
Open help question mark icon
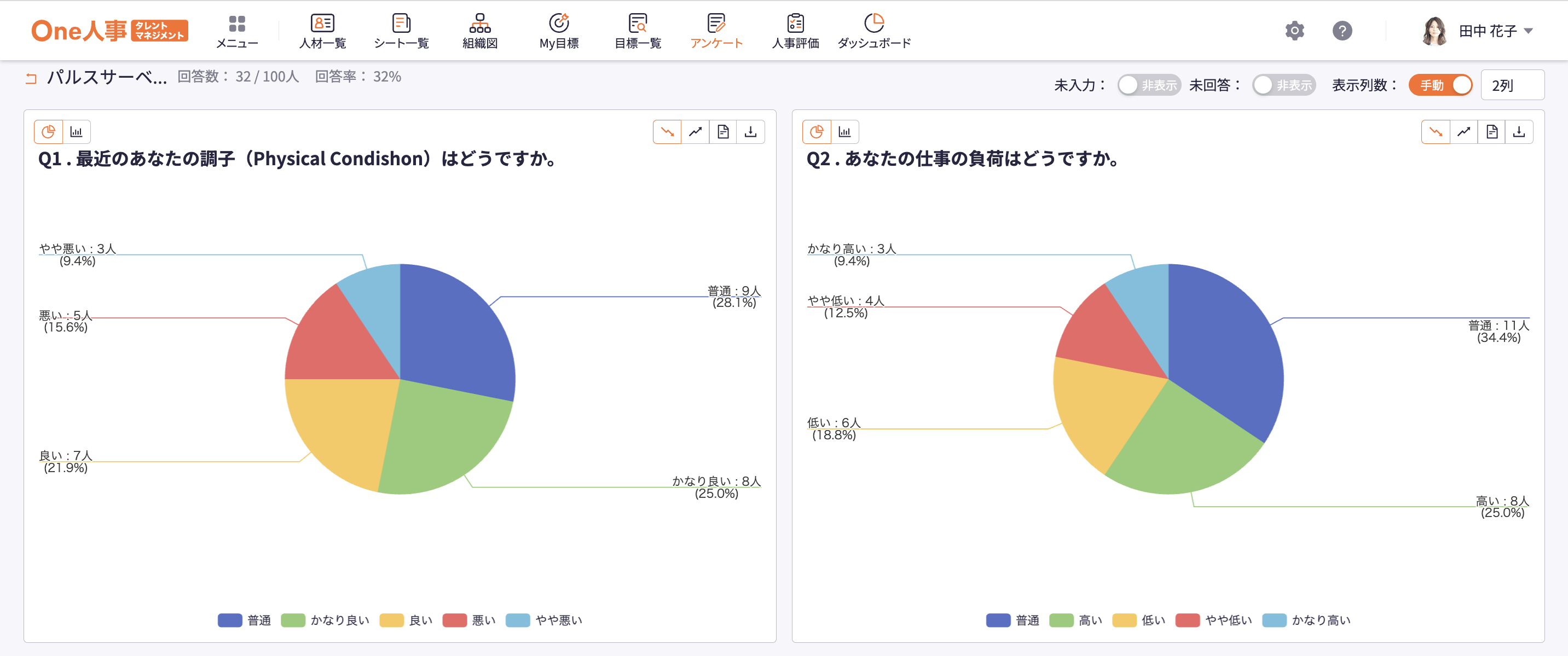tap(1341, 31)
